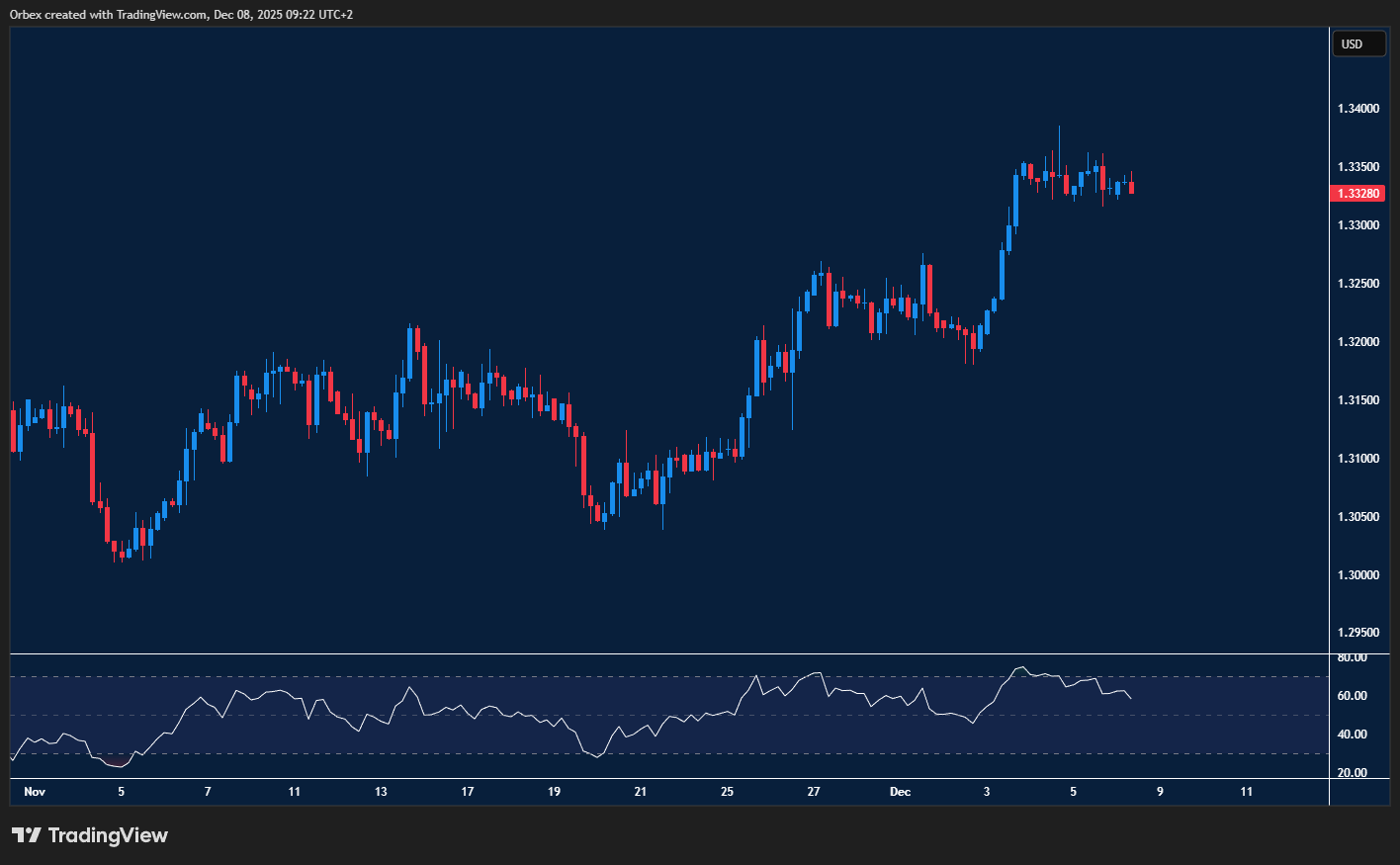Image resolution: width=1400 pixels, height=865 pixels.
Task: Open the time axis settings
Action: tap(662, 791)
